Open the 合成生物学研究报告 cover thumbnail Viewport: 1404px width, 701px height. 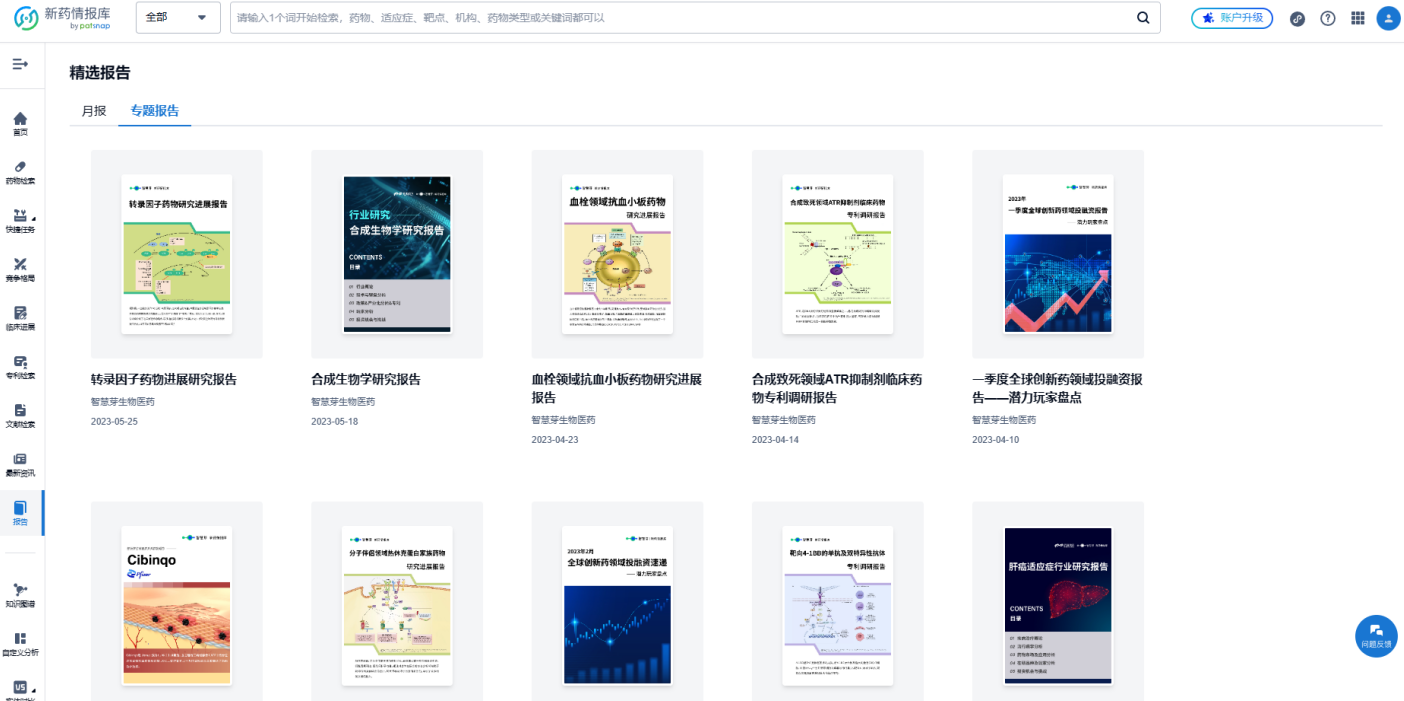pyautogui.click(x=397, y=254)
